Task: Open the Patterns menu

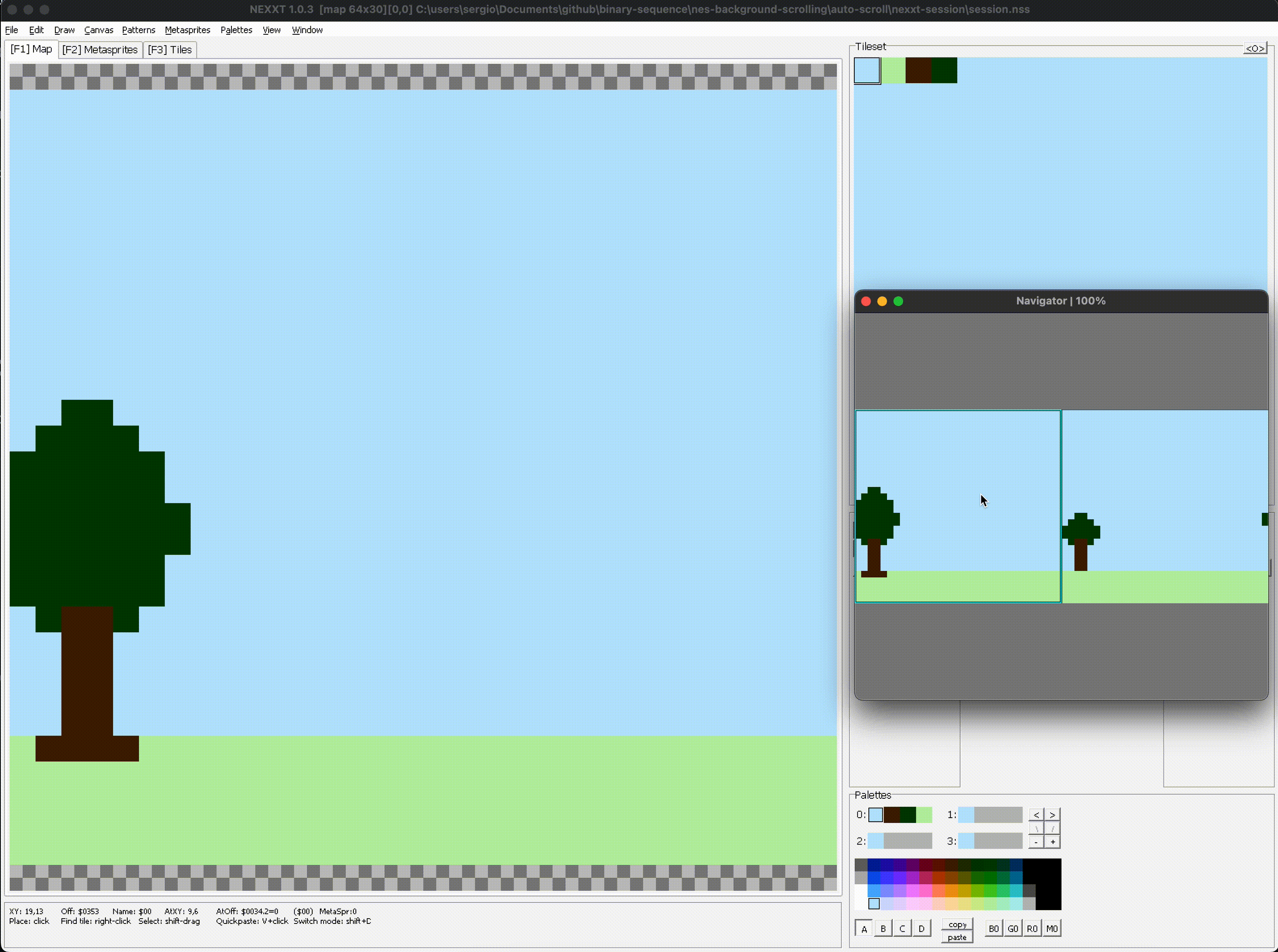Action: point(138,30)
